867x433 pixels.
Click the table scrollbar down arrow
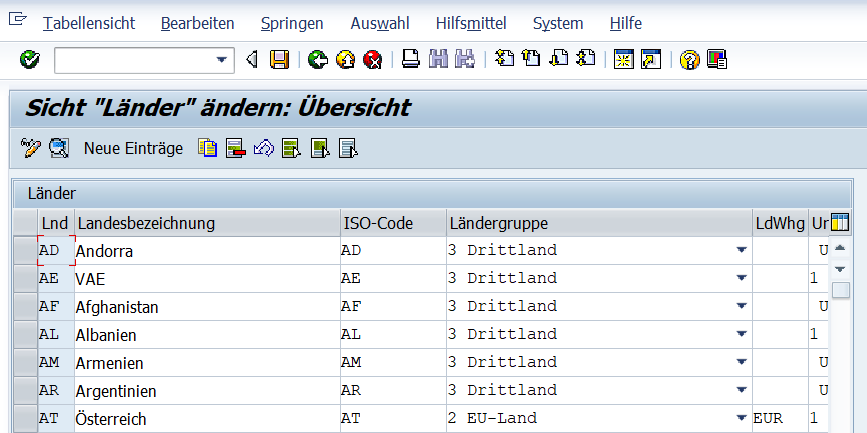click(x=840, y=269)
